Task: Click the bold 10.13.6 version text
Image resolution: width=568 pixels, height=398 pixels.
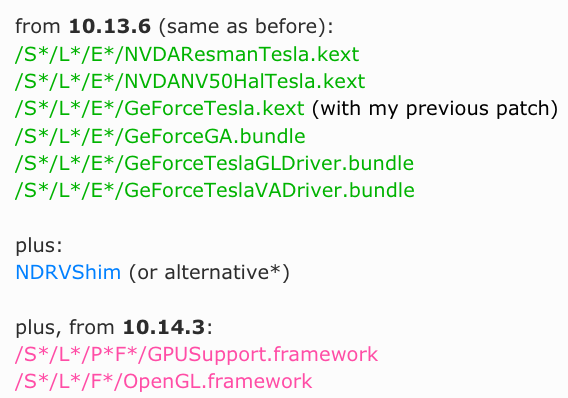Action: (x=110, y=27)
